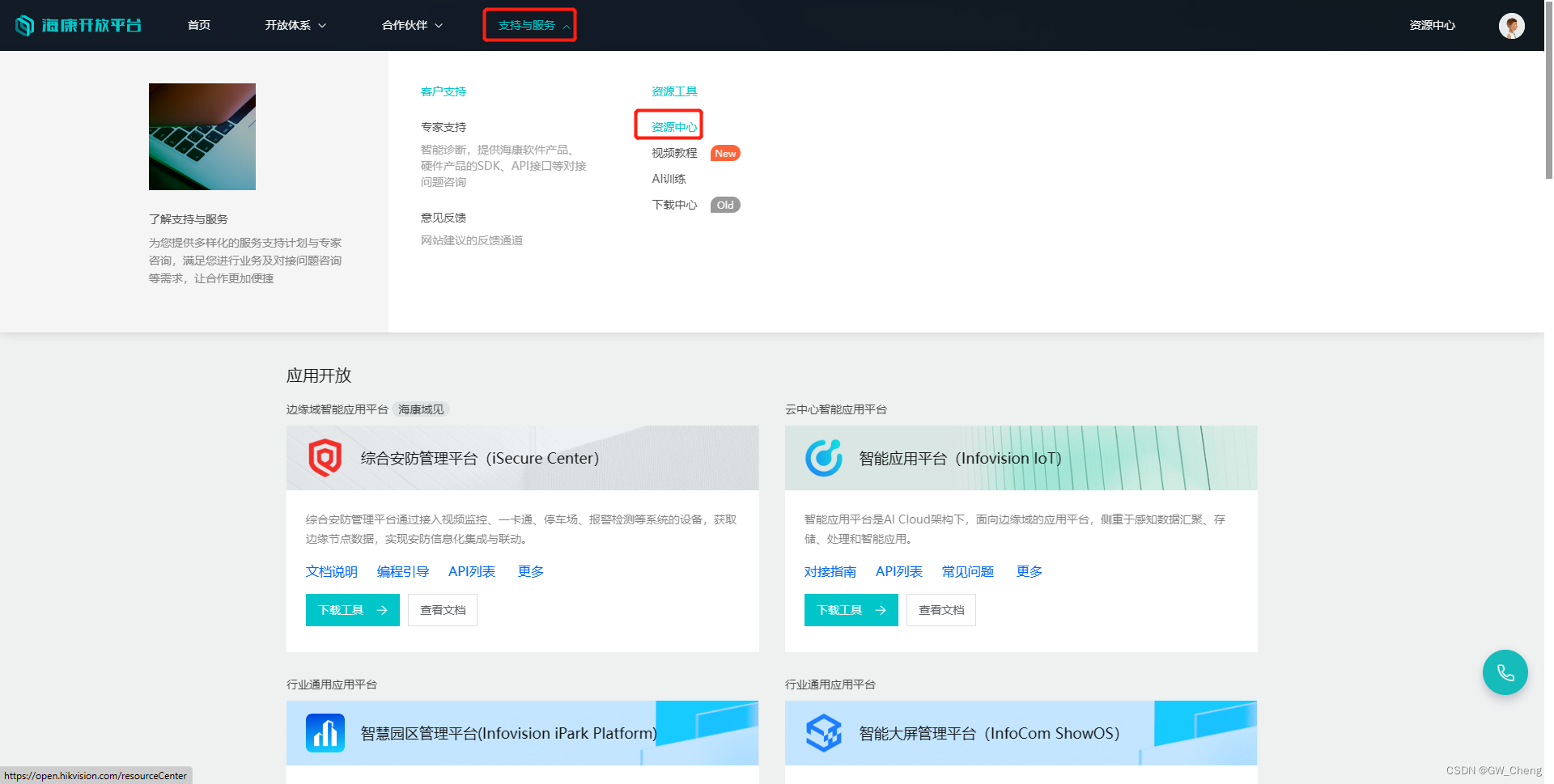Open the 智能应用平台 (Infovision IoT) banner
This screenshot has width=1554, height=784.
click(x=1021, y=458)
